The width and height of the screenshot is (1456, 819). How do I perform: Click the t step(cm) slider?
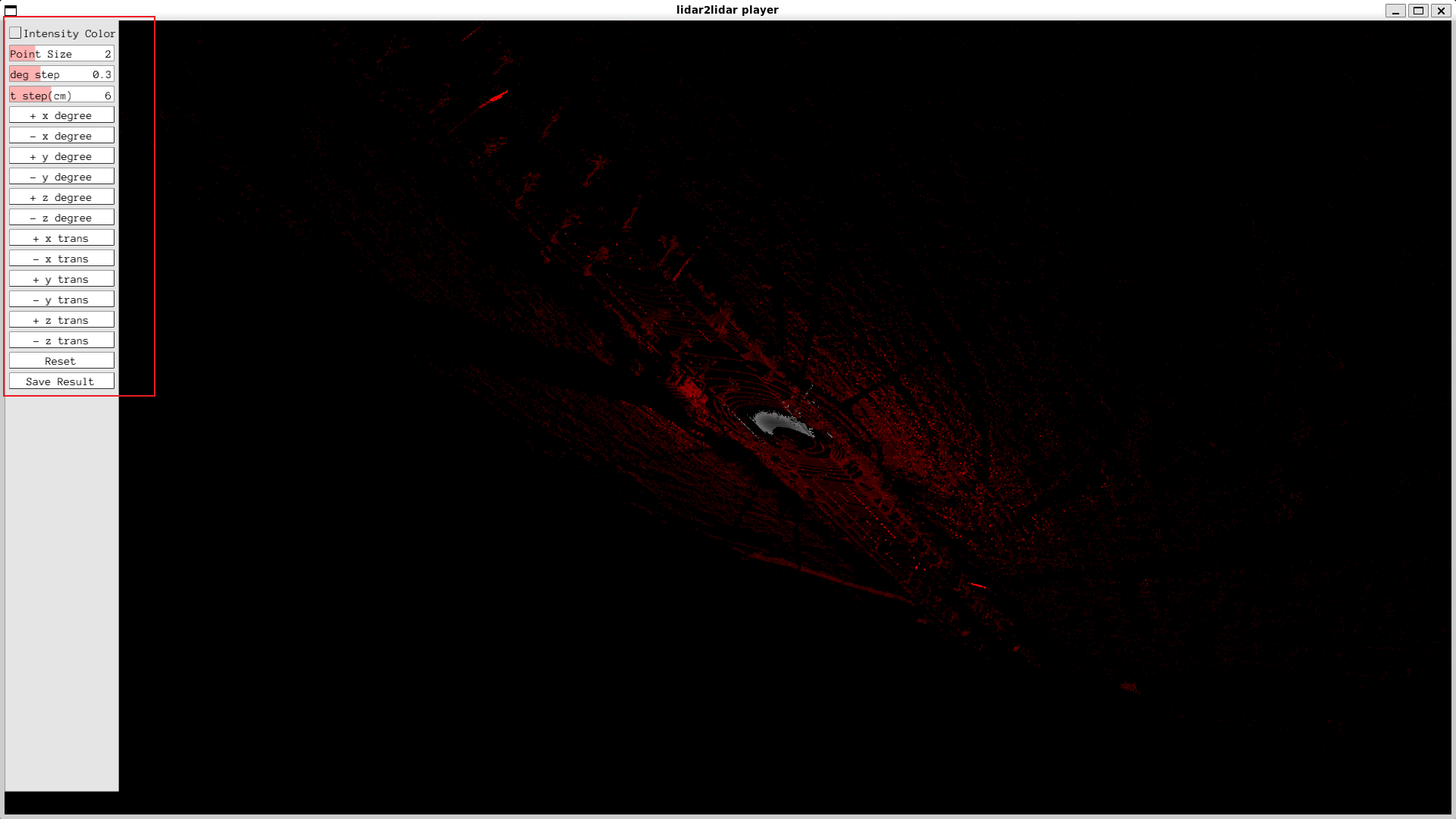[x=61, y=96]
